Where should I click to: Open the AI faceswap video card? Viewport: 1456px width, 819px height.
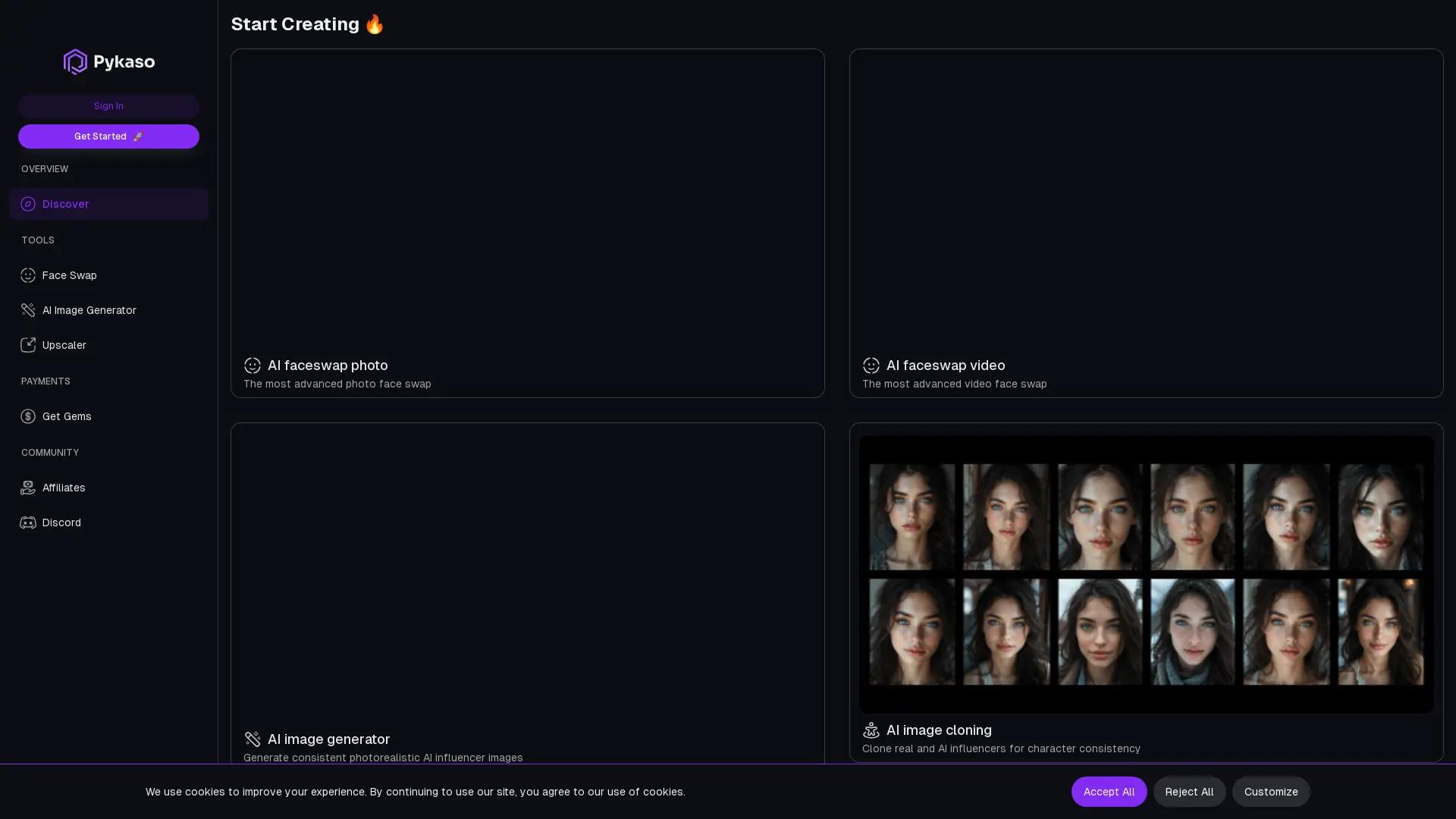pos(1147,223)
